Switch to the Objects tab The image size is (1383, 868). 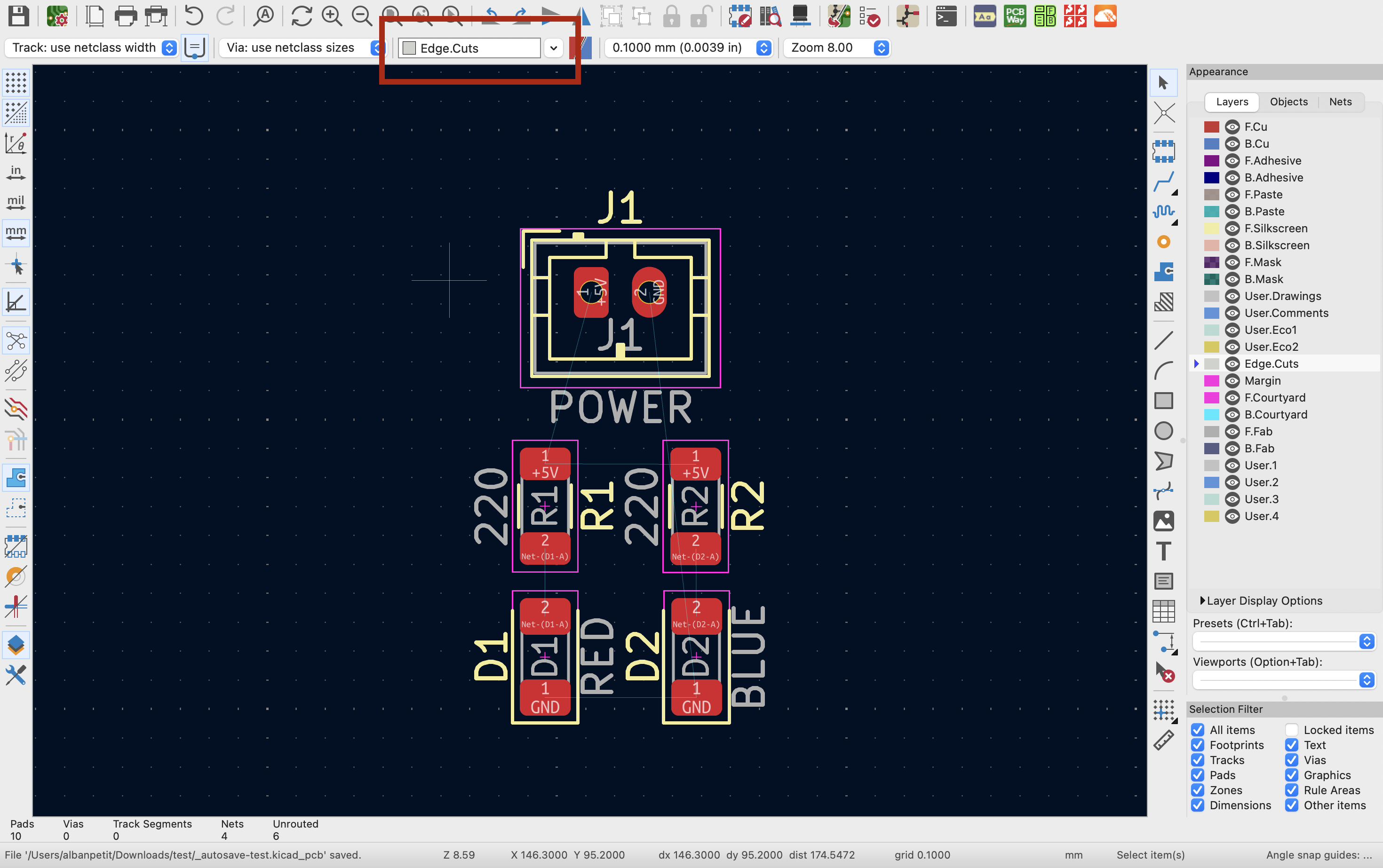point(1288,102)
